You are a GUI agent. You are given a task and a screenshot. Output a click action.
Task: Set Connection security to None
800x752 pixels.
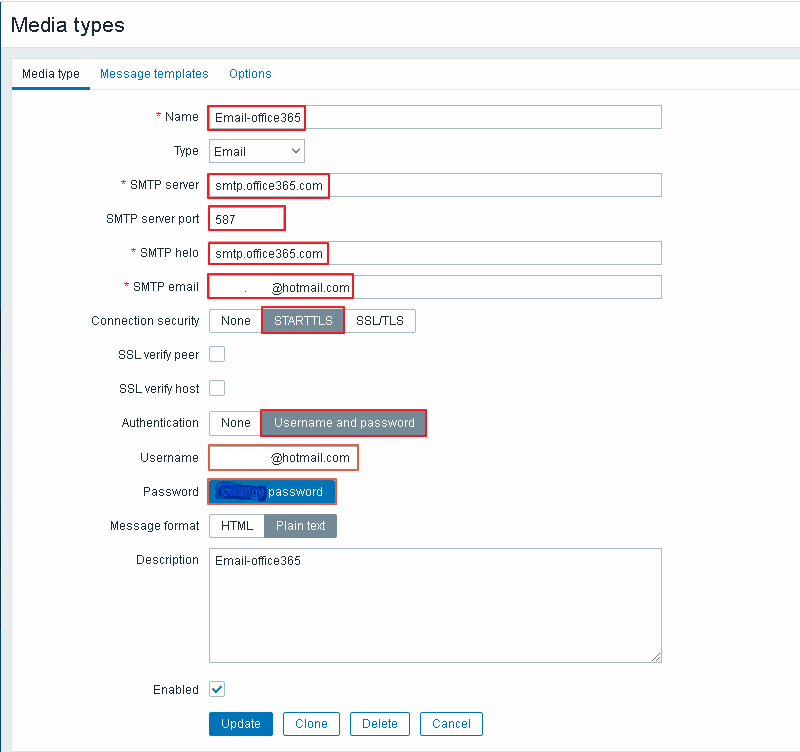click(236, 321)
